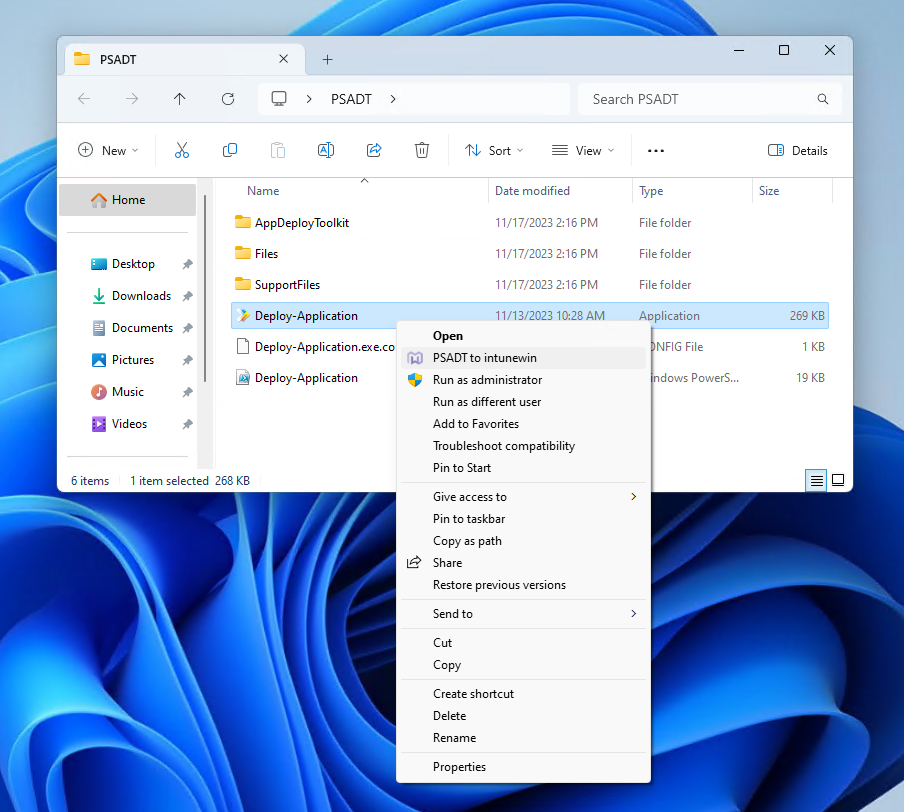Choose Delete in context menu
This screenshot has width=904, height=812.
click(x=523, y=716)
